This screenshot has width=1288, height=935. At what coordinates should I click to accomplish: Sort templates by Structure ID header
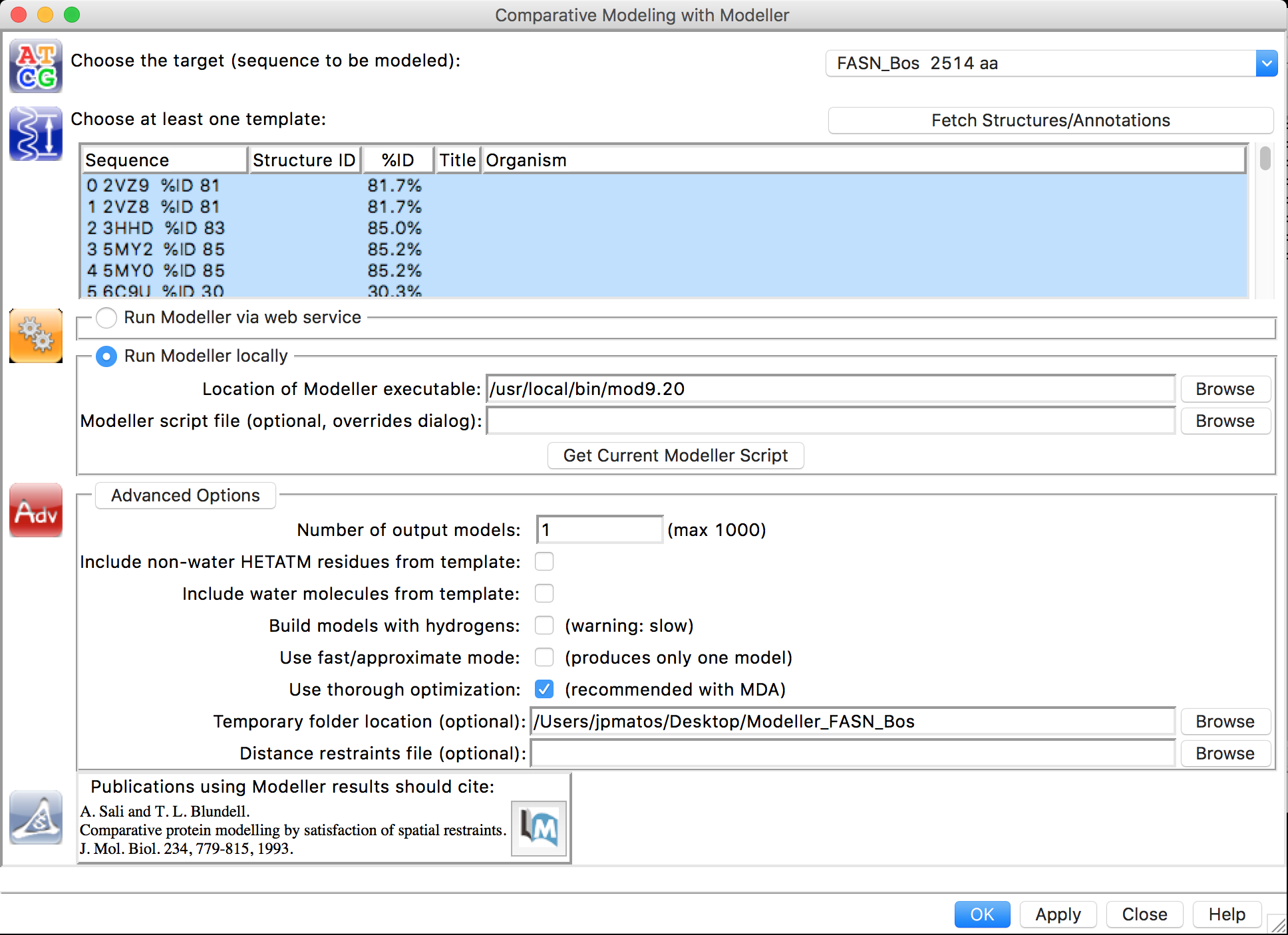pyautogui.click(x=305, y=160)
